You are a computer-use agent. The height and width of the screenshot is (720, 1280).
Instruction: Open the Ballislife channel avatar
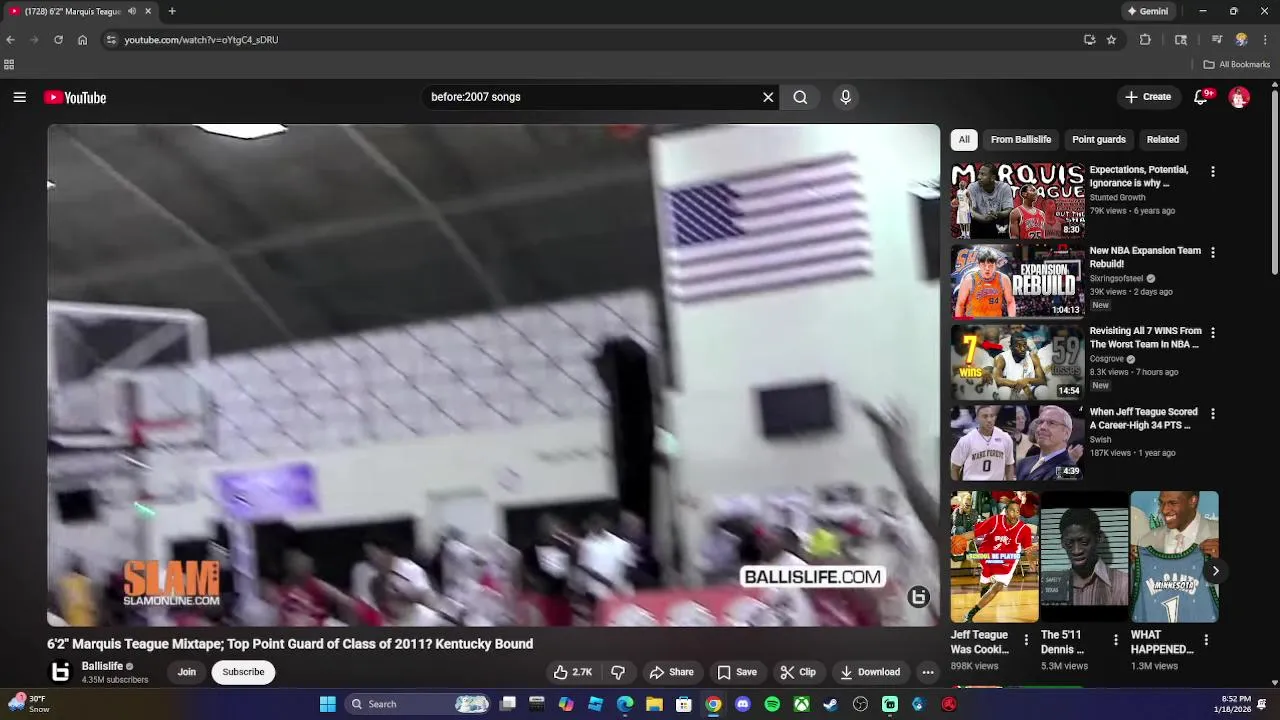tap(61, 672)
